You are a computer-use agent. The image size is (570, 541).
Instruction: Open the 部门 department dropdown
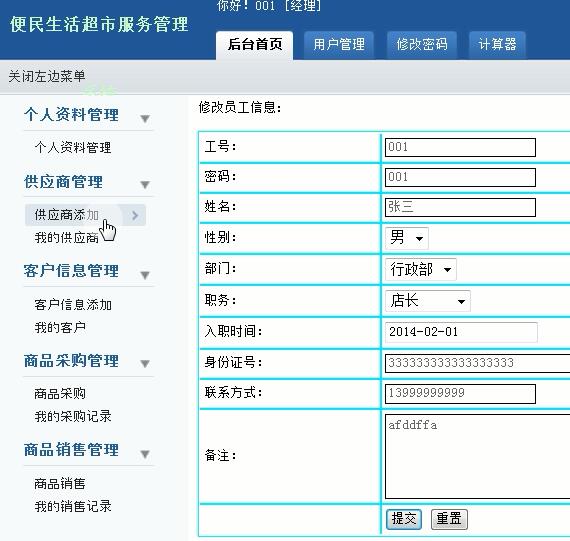(421, 269)
